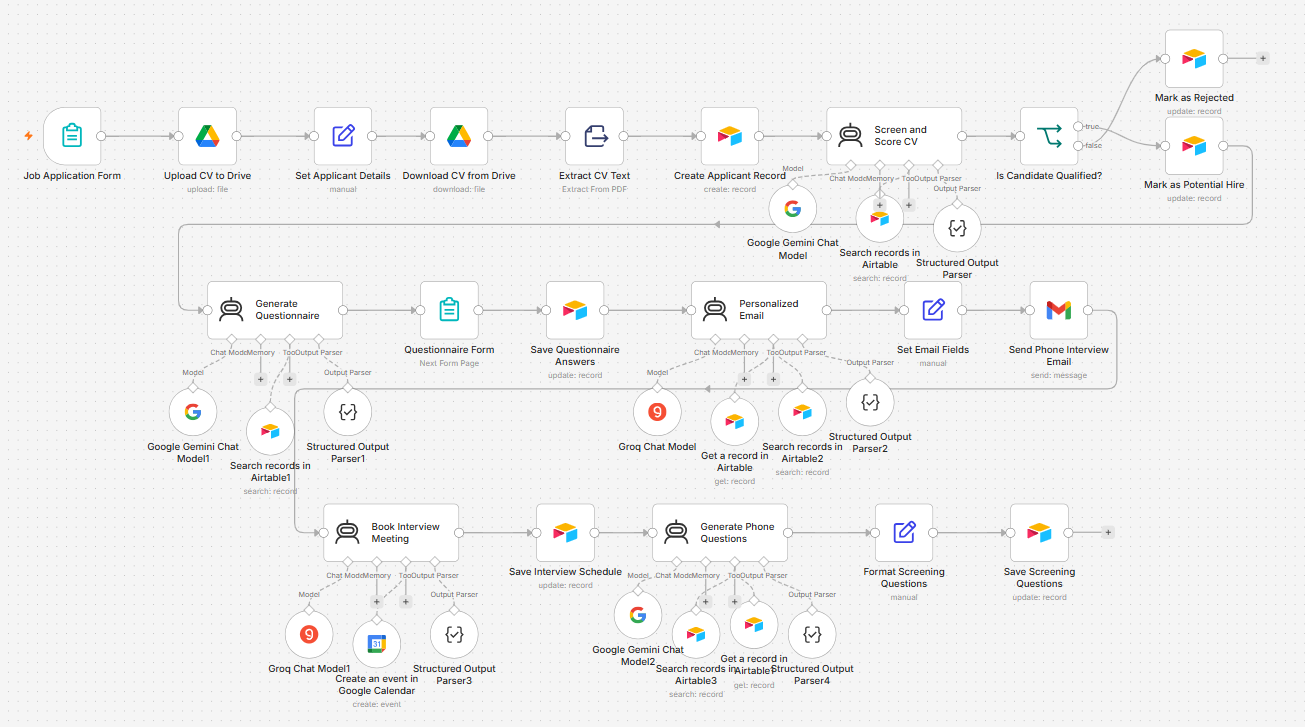Open the Is Candidate Qualified? node
This screenshot has height=727, width=1305.
coord(1049,136)
